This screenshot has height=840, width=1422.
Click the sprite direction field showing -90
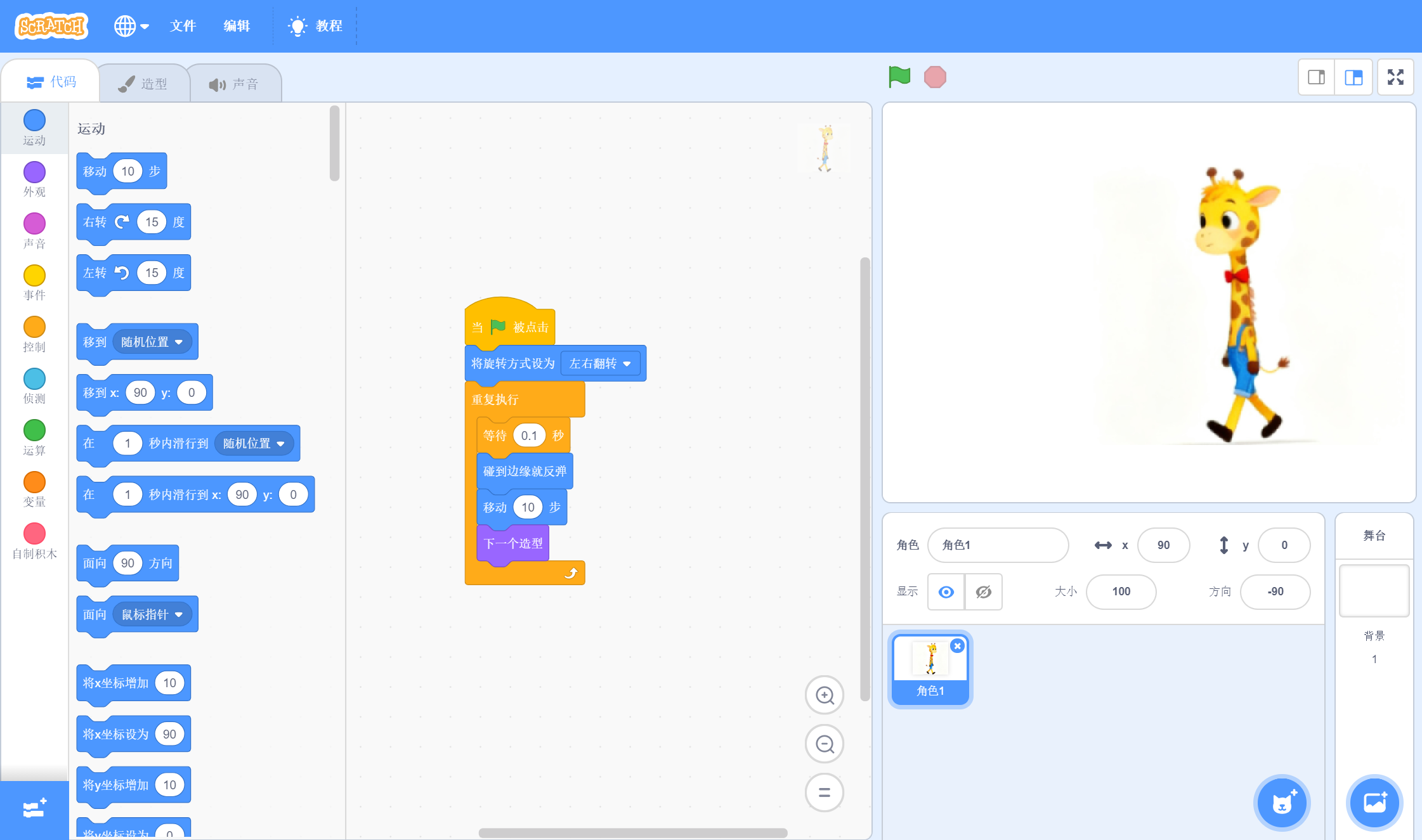[1275, 591]
